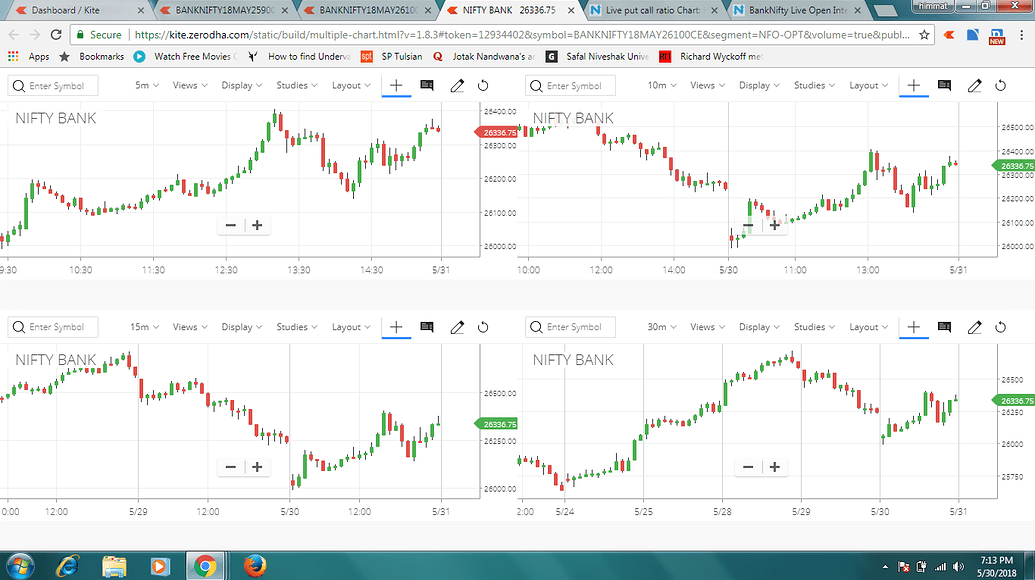Click the 26336.75 price label on the 10m chart axis
Screen dimensions: 1035x580
(1013, 166)
